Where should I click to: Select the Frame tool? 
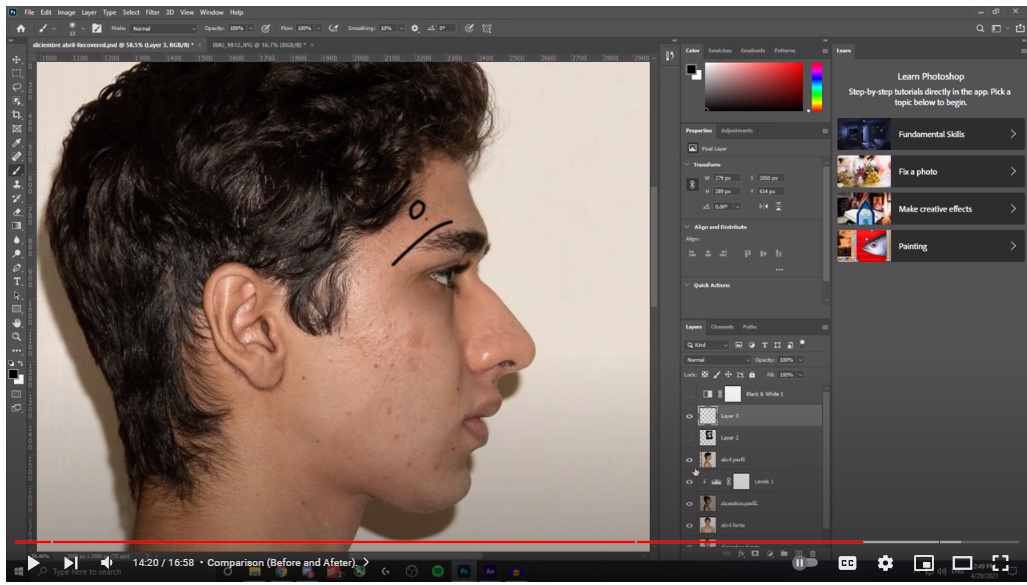pos(16,128)
